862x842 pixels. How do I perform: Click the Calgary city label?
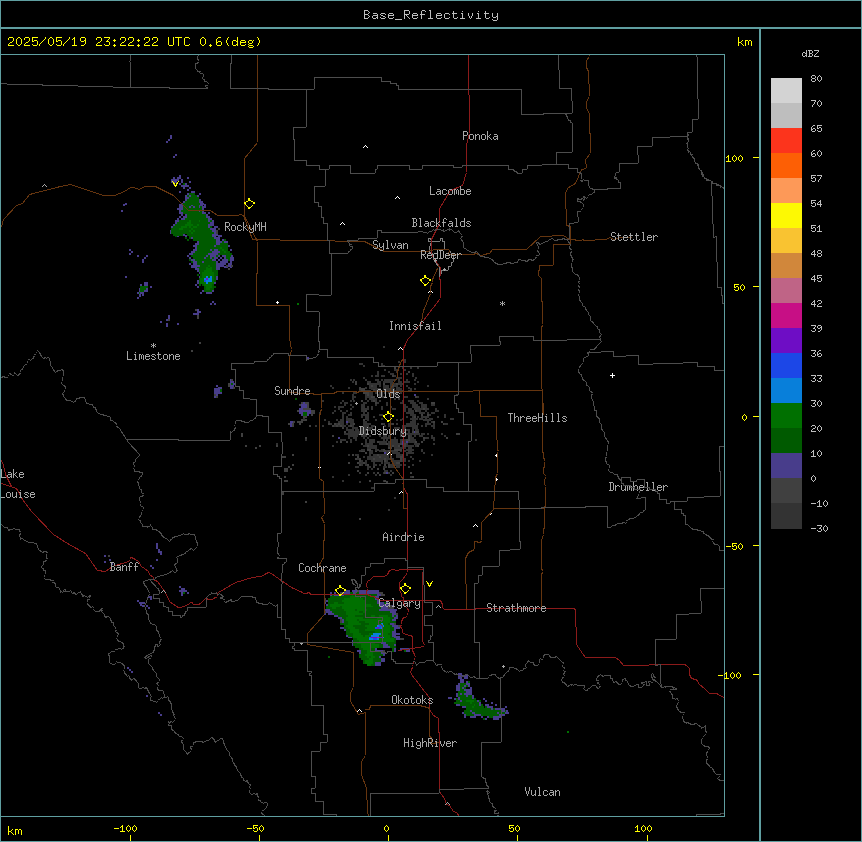coord(400,603)
